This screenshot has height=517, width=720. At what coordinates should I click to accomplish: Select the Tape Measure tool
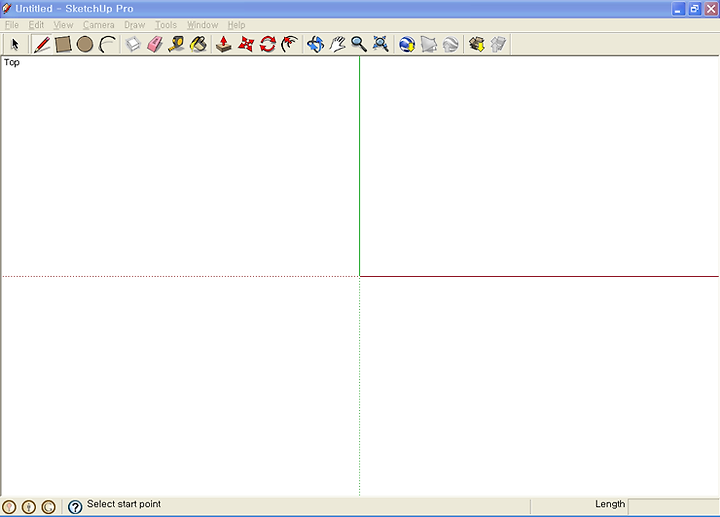coord(176,45)
